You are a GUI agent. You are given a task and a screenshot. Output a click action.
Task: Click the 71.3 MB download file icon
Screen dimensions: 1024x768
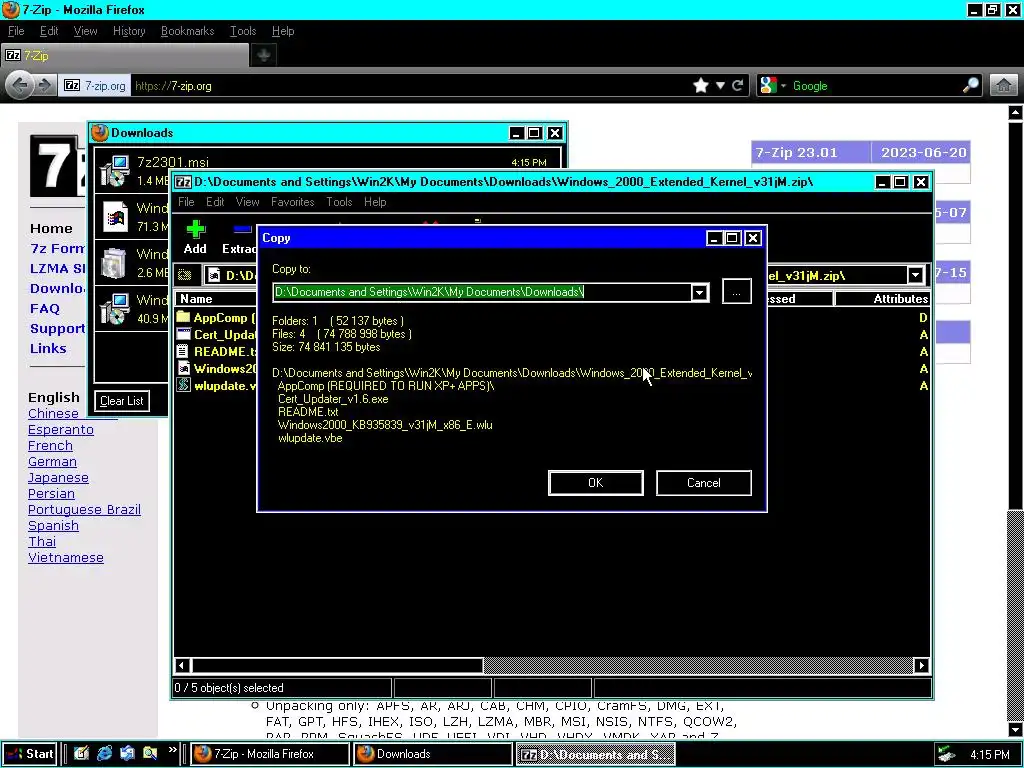[x=115, y=217]
